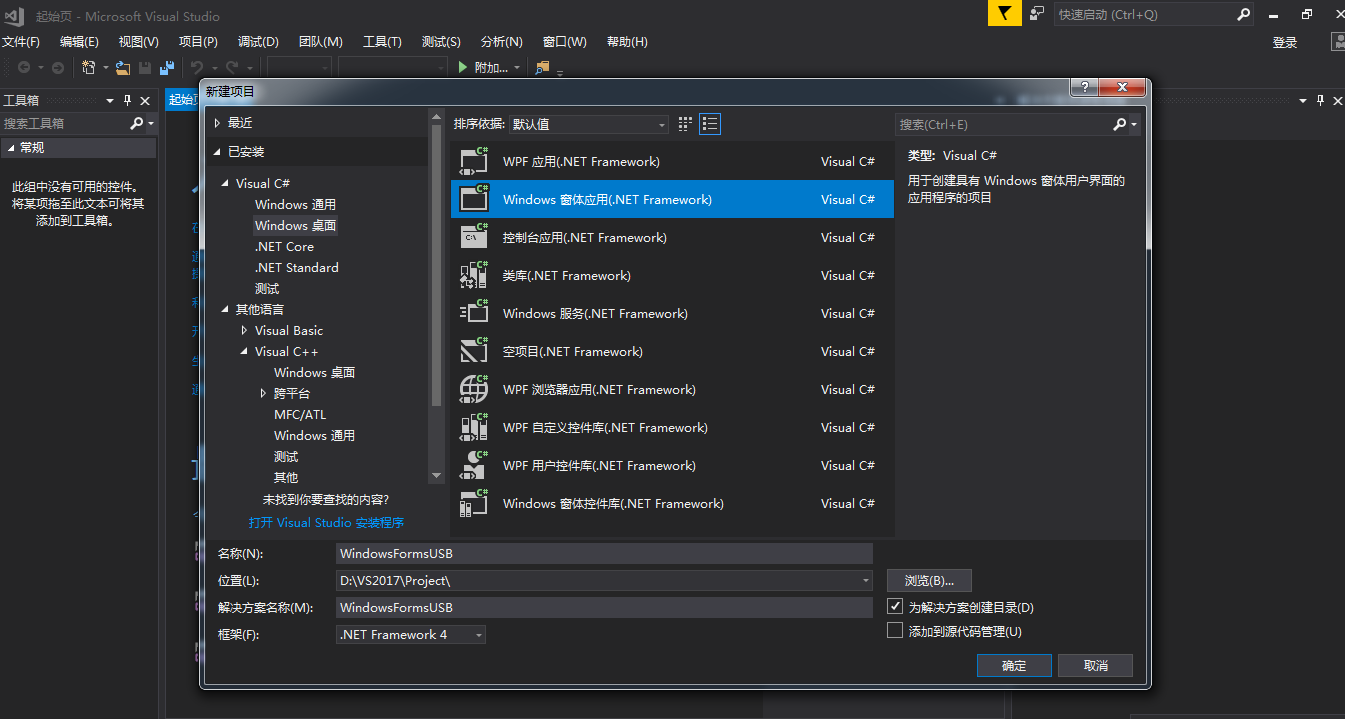1345x719 pixels.
Task: Enable 添加到源代码管理 checkbox
Action: [x=895, y=630]
